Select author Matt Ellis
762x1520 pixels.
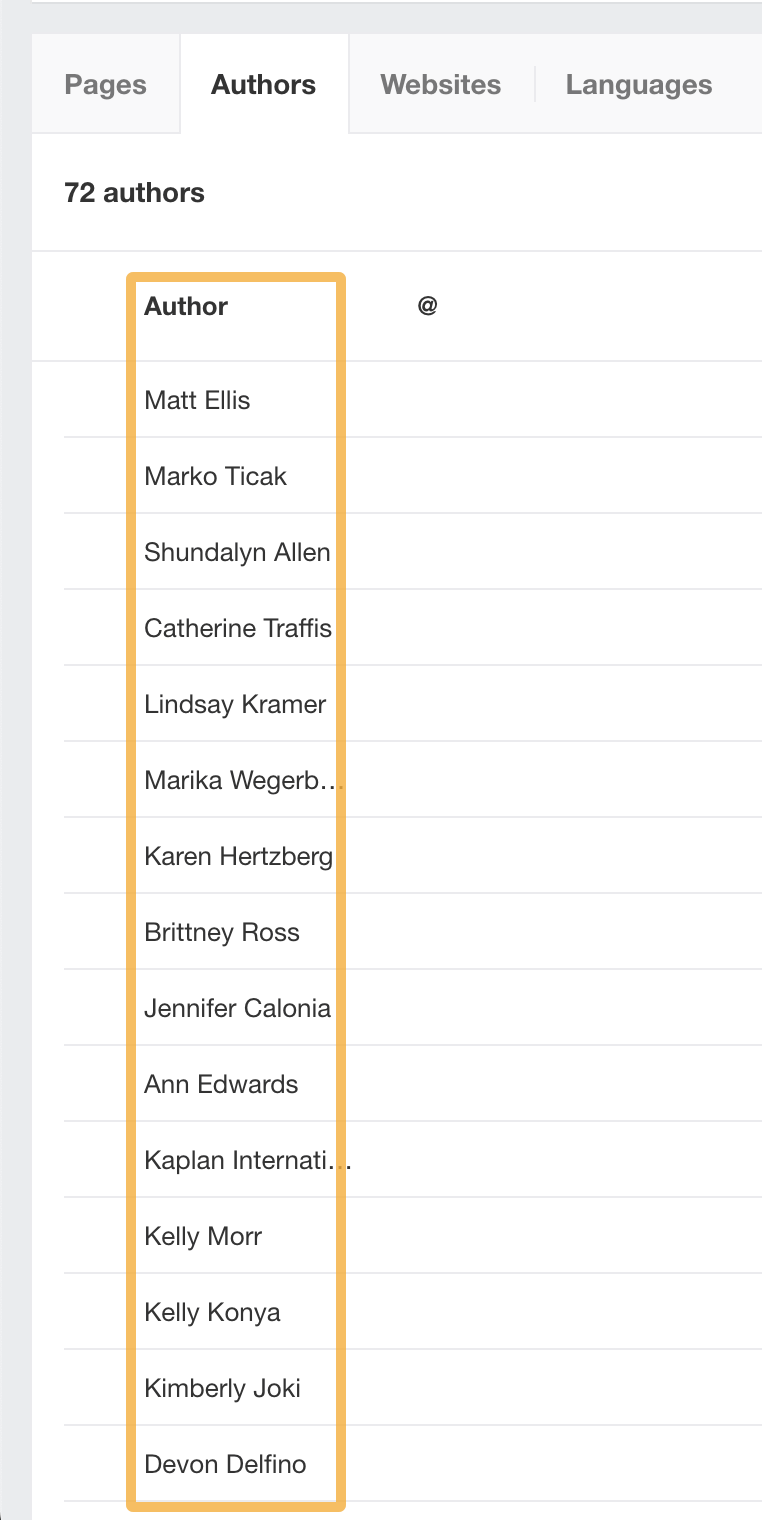pos(196,400)
